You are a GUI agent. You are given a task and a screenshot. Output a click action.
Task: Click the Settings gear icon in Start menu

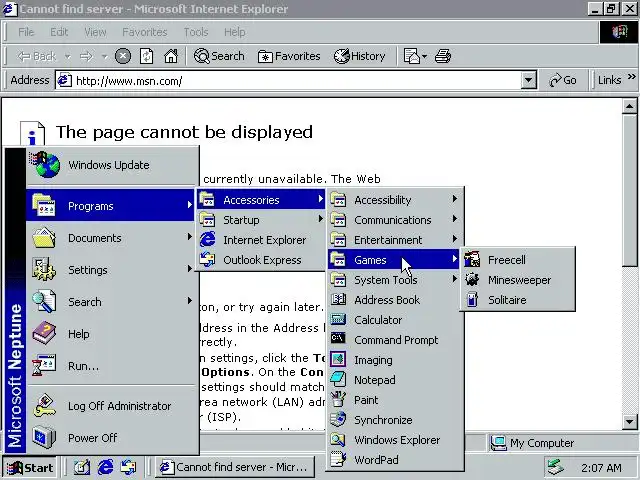pos(44,269)
